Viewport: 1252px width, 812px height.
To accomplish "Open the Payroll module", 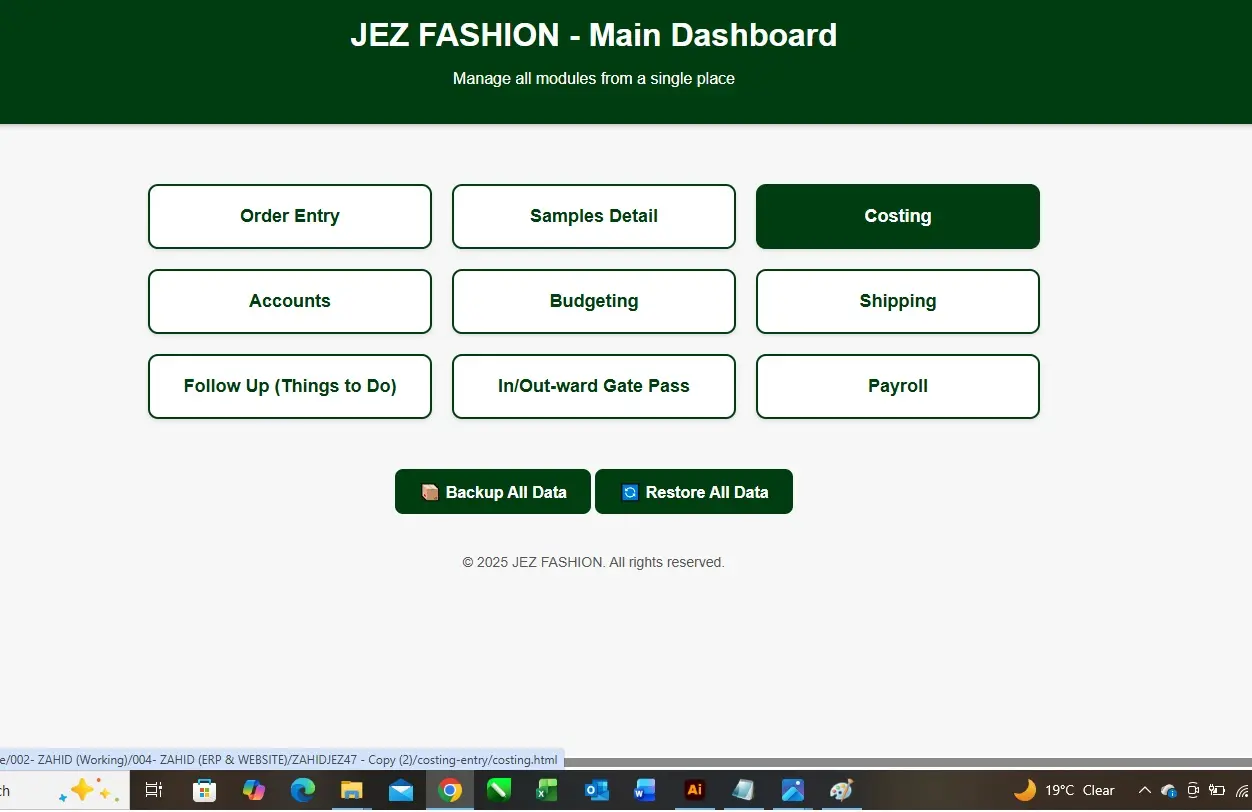I will point(898,386).
